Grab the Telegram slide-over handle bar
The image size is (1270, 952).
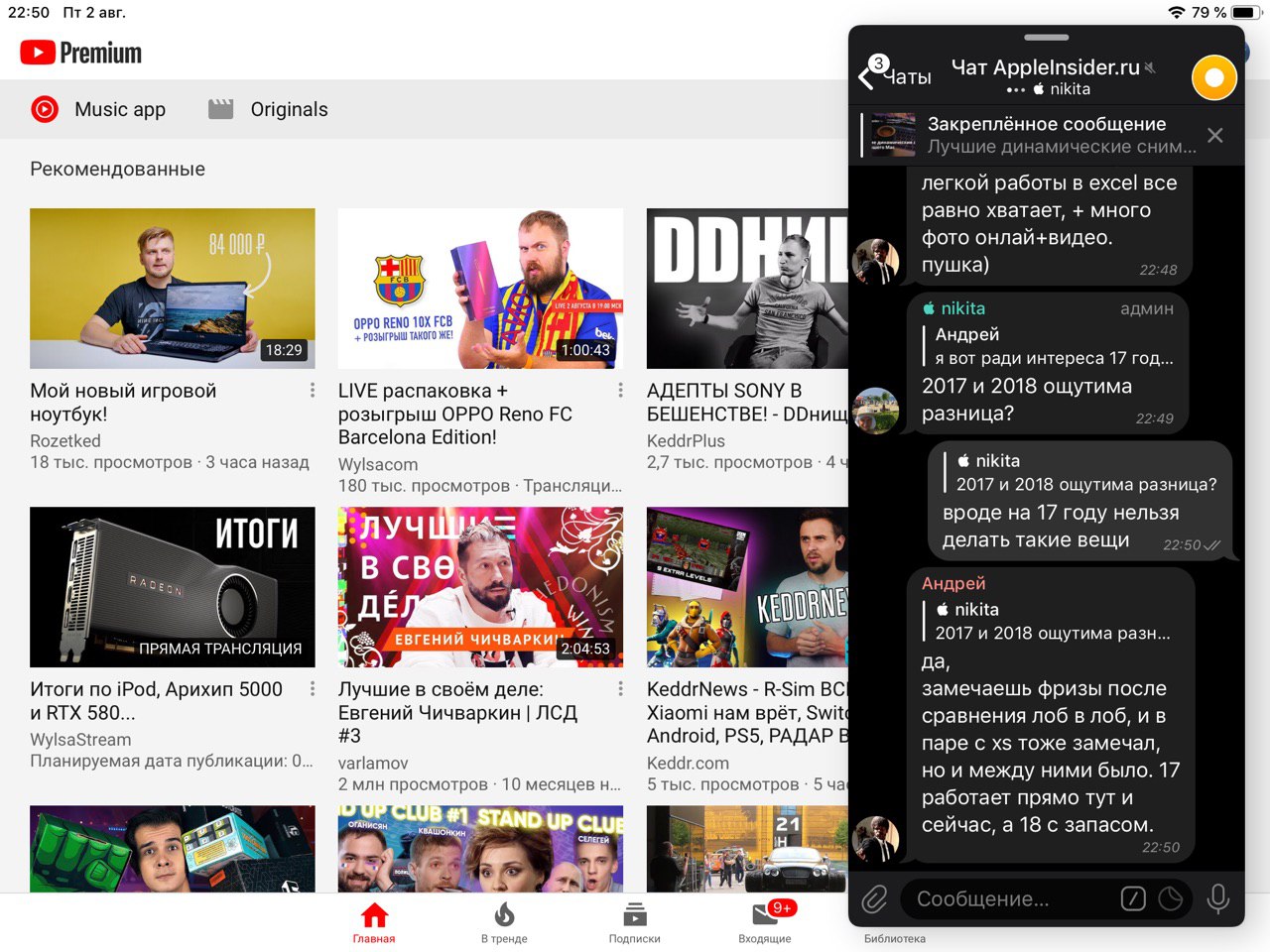1046,38
